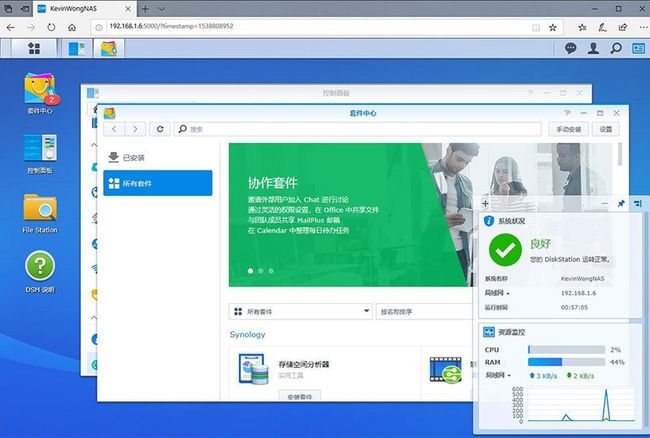Screen dimensions: 650x438
Task: Select All Packages in the sidebar
Action: (x=158, y=183)
